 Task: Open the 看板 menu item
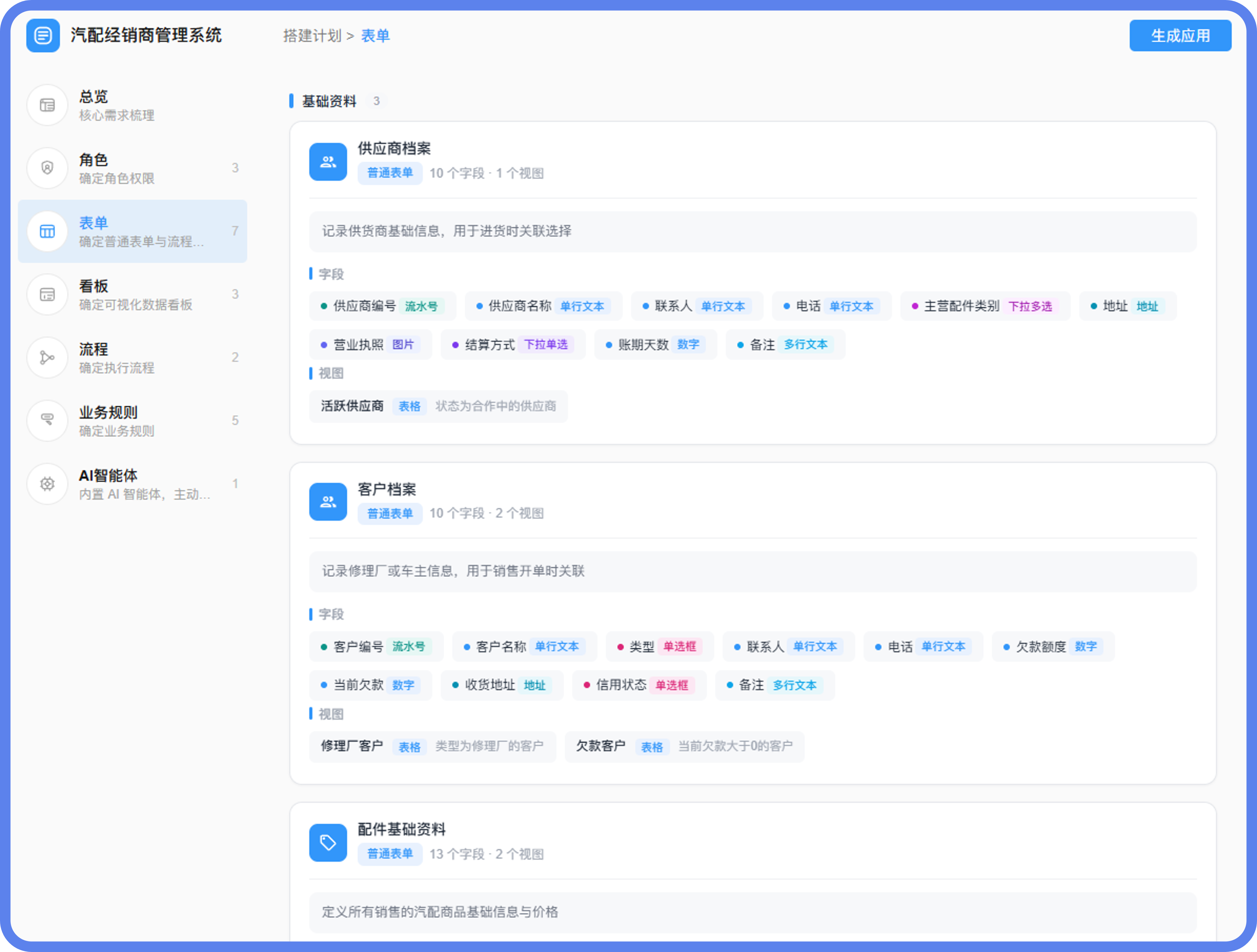132,295
